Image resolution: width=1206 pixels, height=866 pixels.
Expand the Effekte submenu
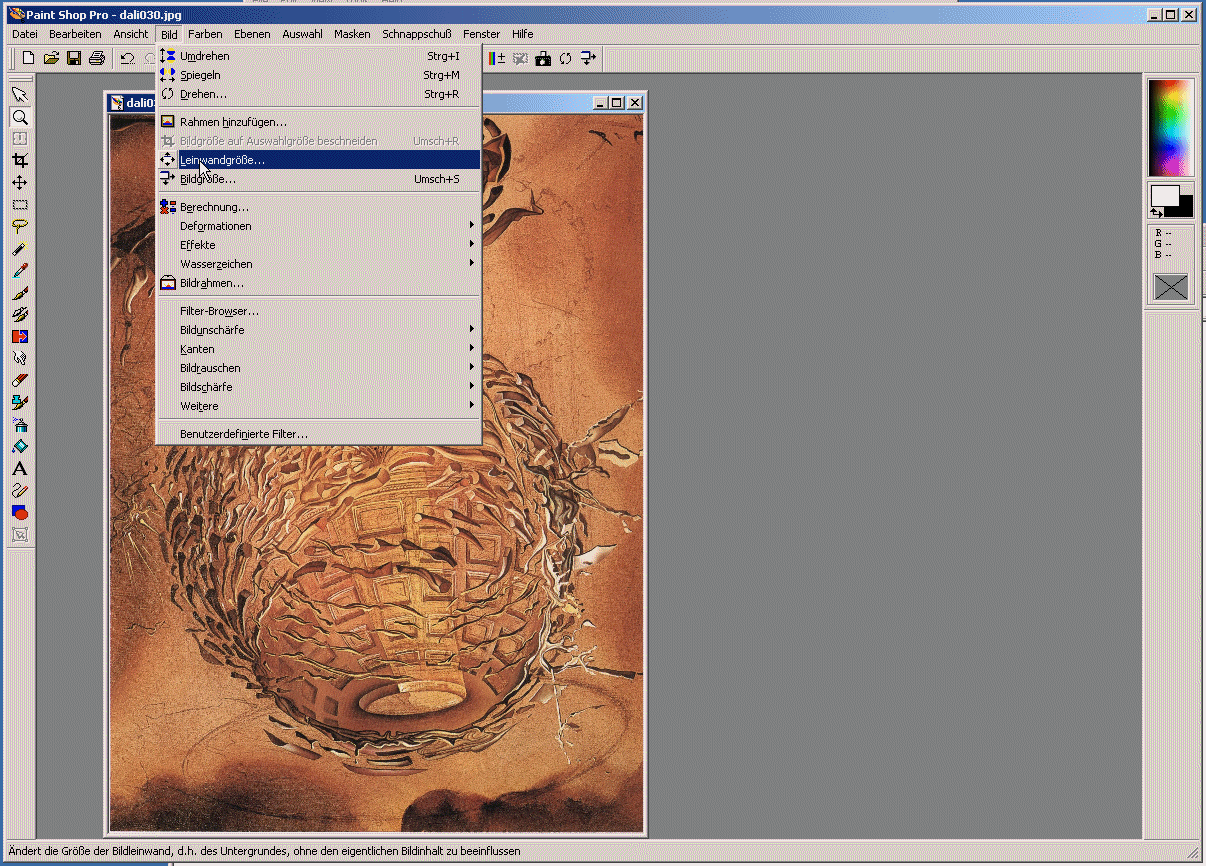coord(319,245)
